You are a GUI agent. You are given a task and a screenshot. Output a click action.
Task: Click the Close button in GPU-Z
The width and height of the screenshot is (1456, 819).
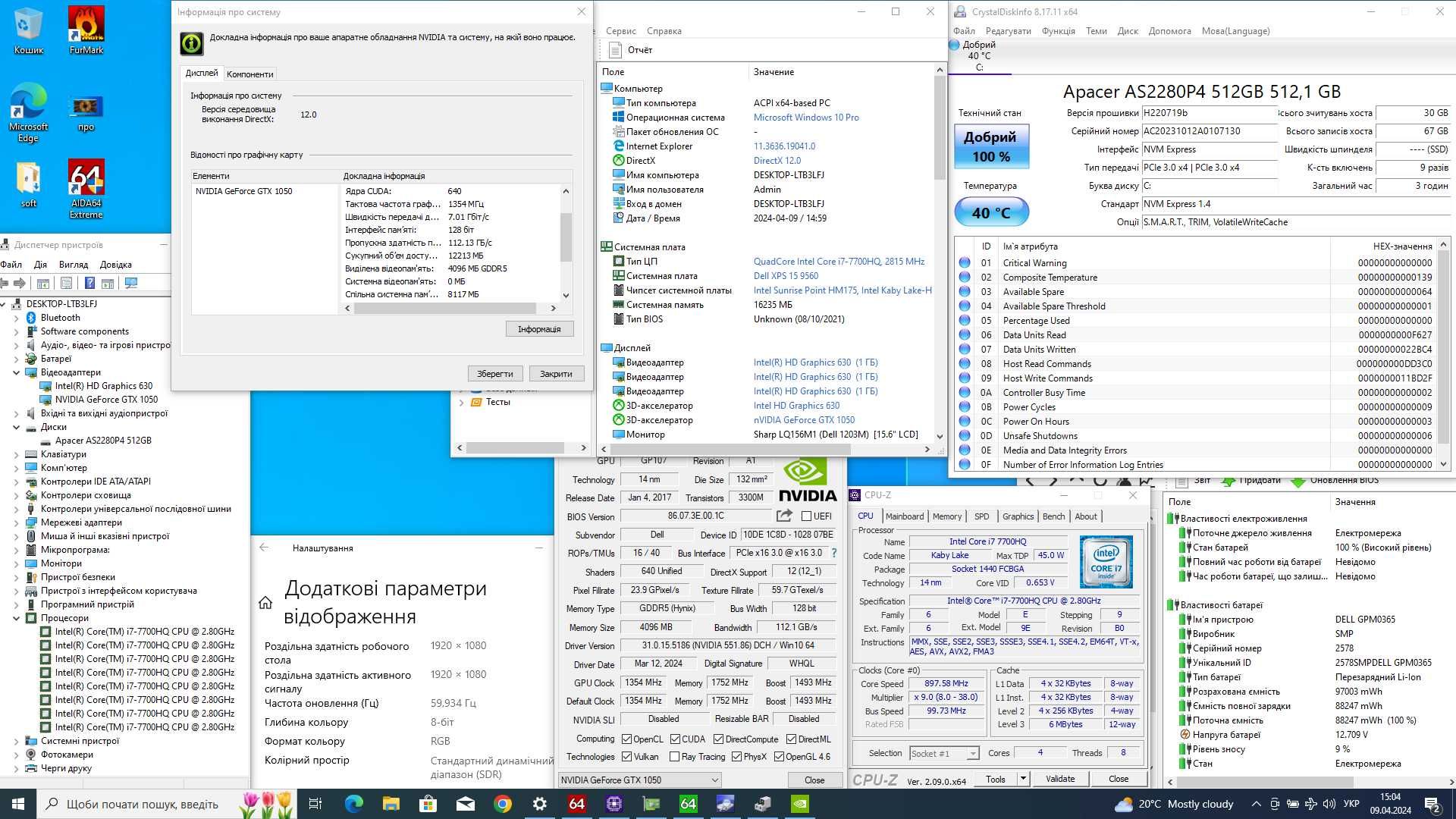[x=814, y=780]
